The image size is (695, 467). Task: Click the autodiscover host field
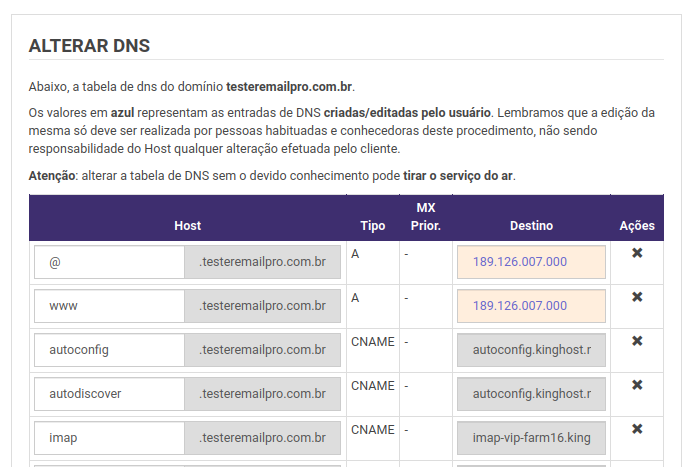[109, 394]
